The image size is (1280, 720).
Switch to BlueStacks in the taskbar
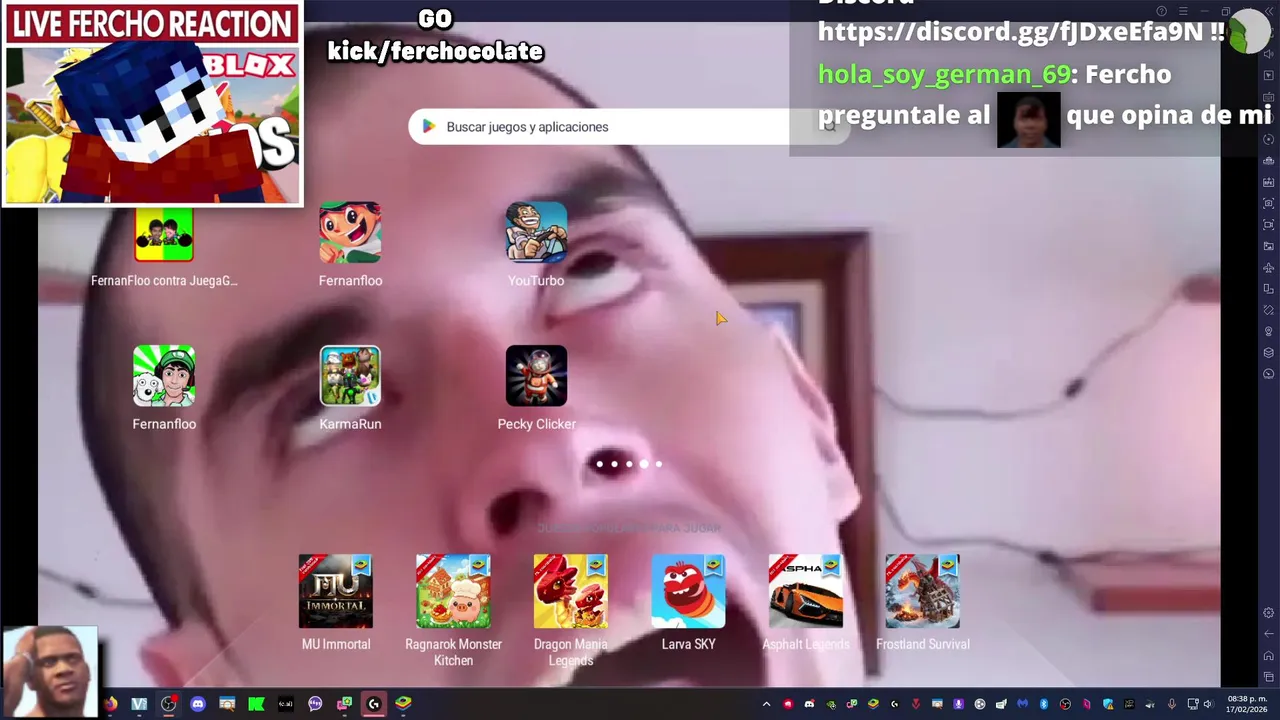[x=403, y=704]
